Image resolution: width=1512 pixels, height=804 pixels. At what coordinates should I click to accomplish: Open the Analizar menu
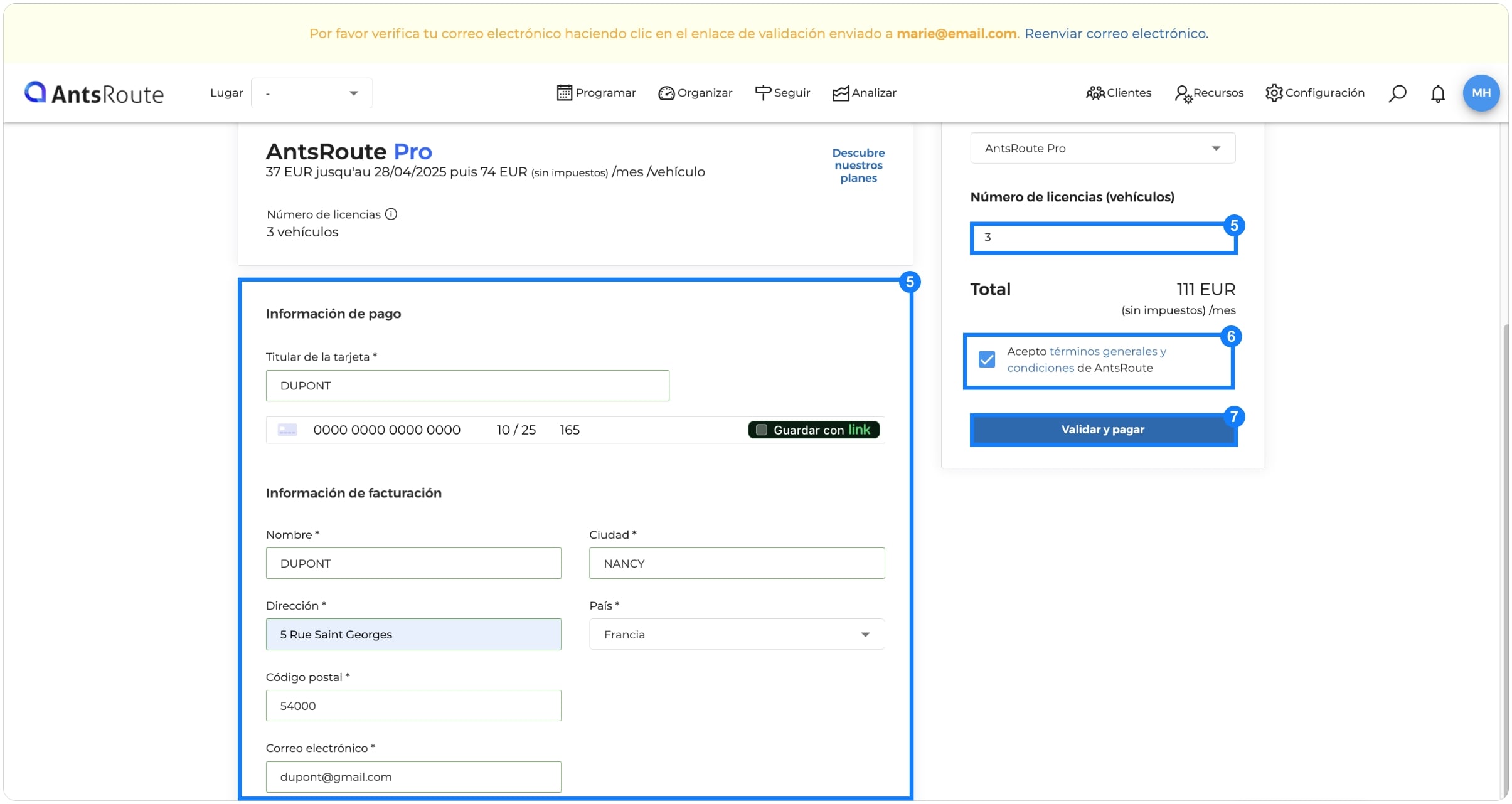coord(864,93)
